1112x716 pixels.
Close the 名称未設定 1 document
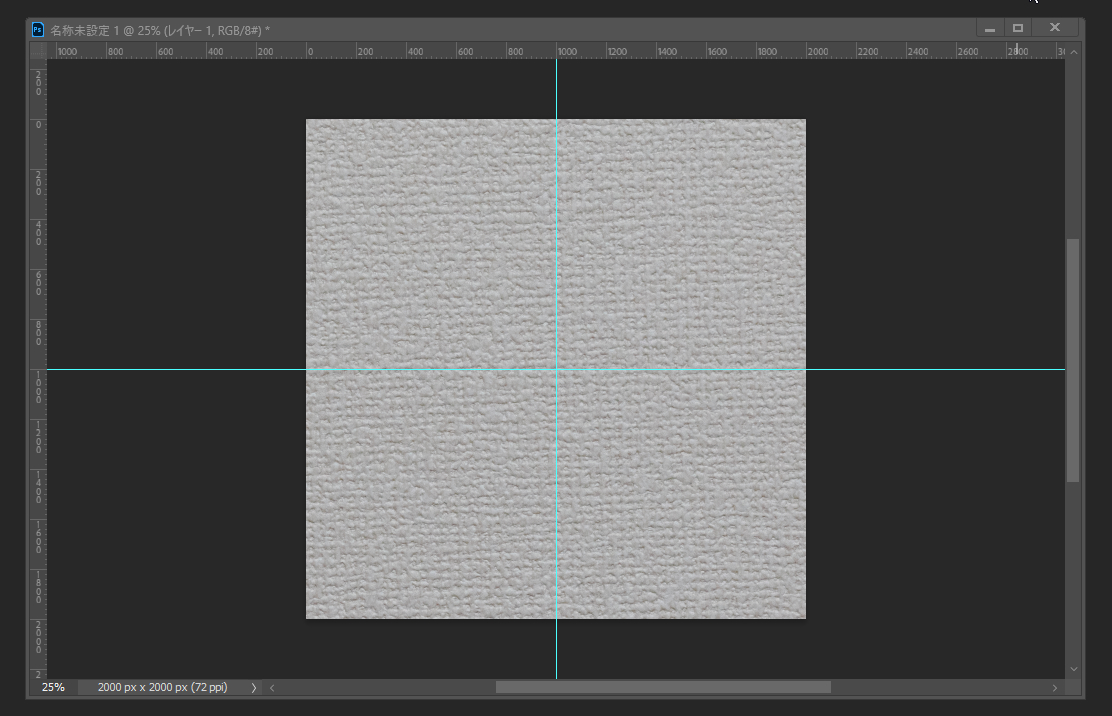(x=1054, y=28)
